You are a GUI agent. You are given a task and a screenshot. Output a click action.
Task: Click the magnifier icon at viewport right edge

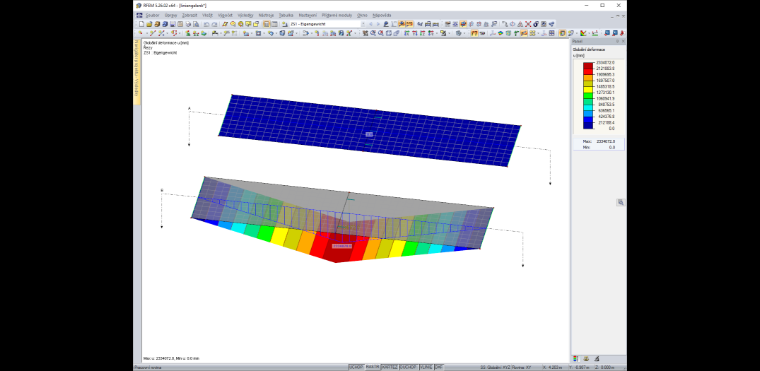pos(620,203)
